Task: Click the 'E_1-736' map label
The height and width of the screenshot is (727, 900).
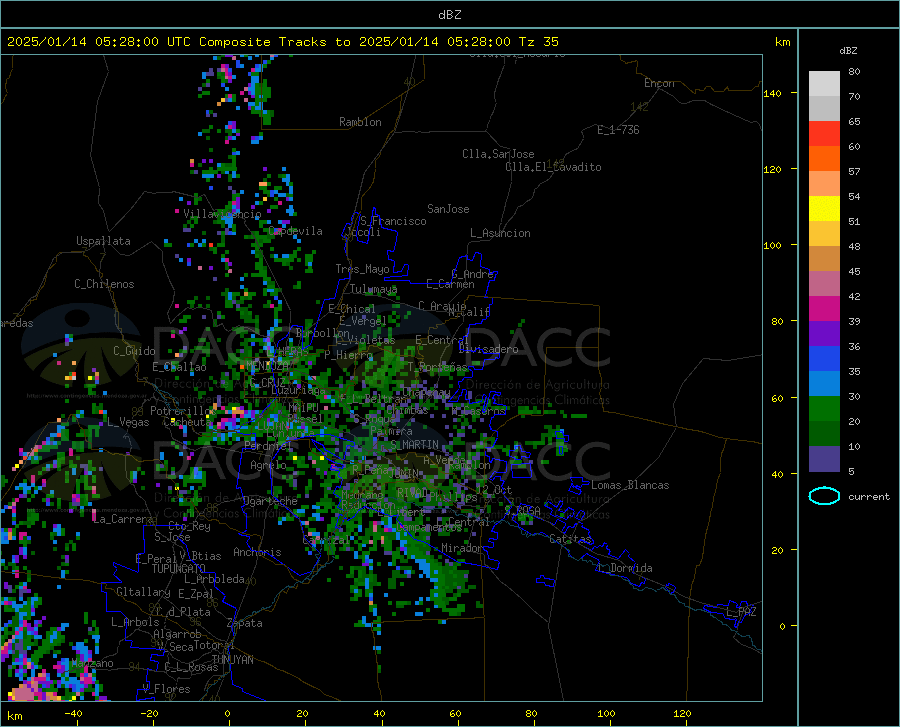Action: pos(618,130)
